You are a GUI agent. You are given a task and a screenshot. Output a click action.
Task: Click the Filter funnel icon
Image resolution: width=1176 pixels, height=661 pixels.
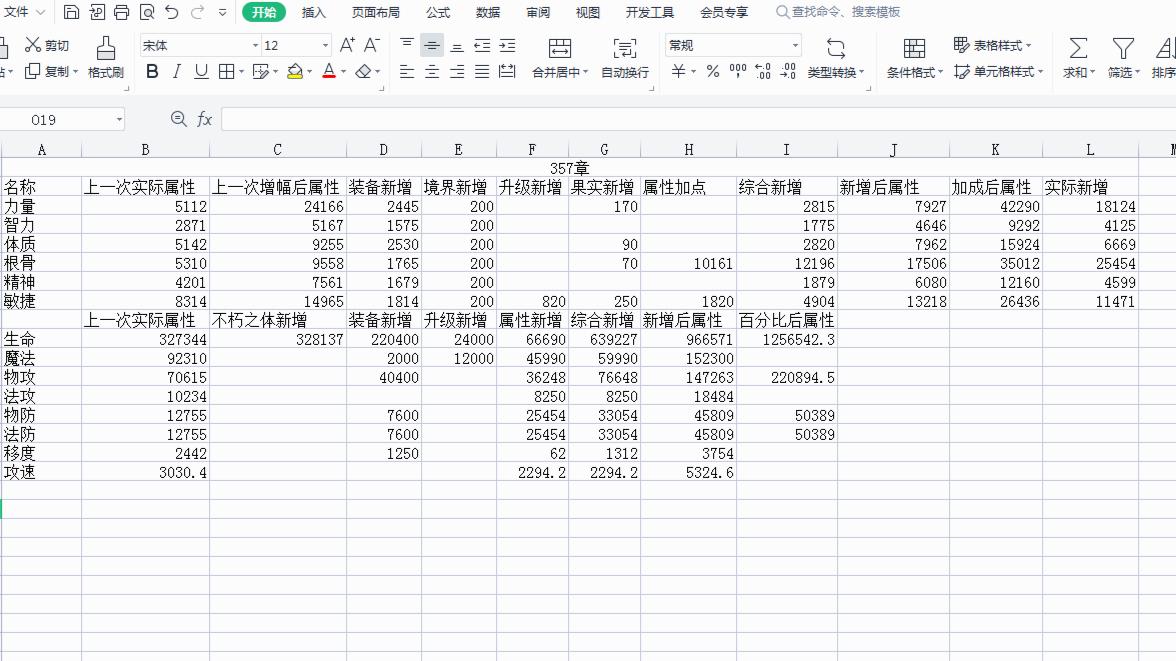click(1123, 49)
